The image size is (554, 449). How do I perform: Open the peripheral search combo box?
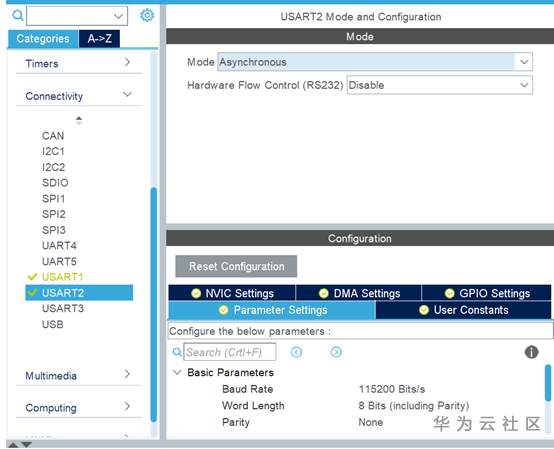[x=77, y=16]
